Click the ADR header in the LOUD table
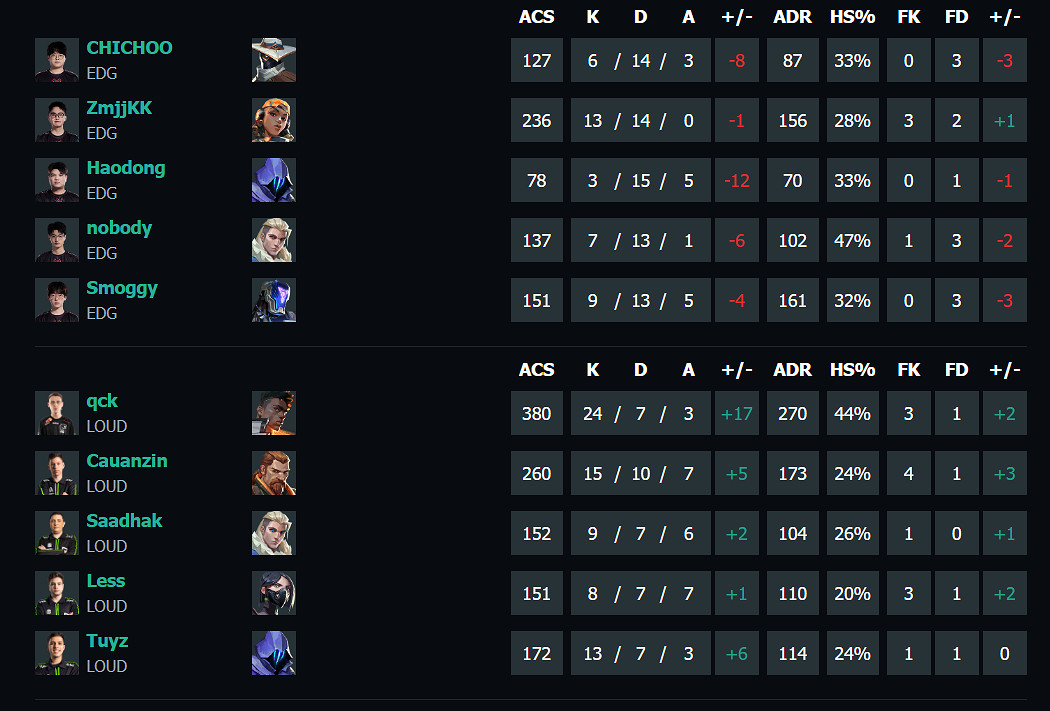 pyautogui.click(x=792, y=370)
